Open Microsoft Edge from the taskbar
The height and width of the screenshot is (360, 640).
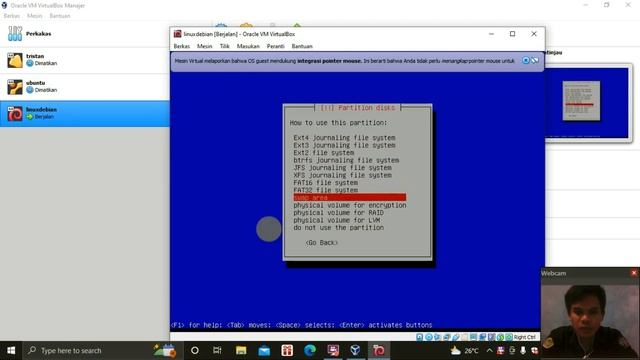310,351
